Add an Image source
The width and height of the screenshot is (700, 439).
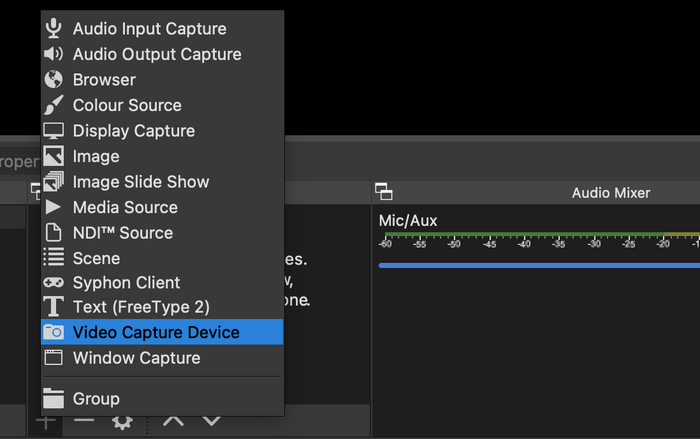pos(96,156)
